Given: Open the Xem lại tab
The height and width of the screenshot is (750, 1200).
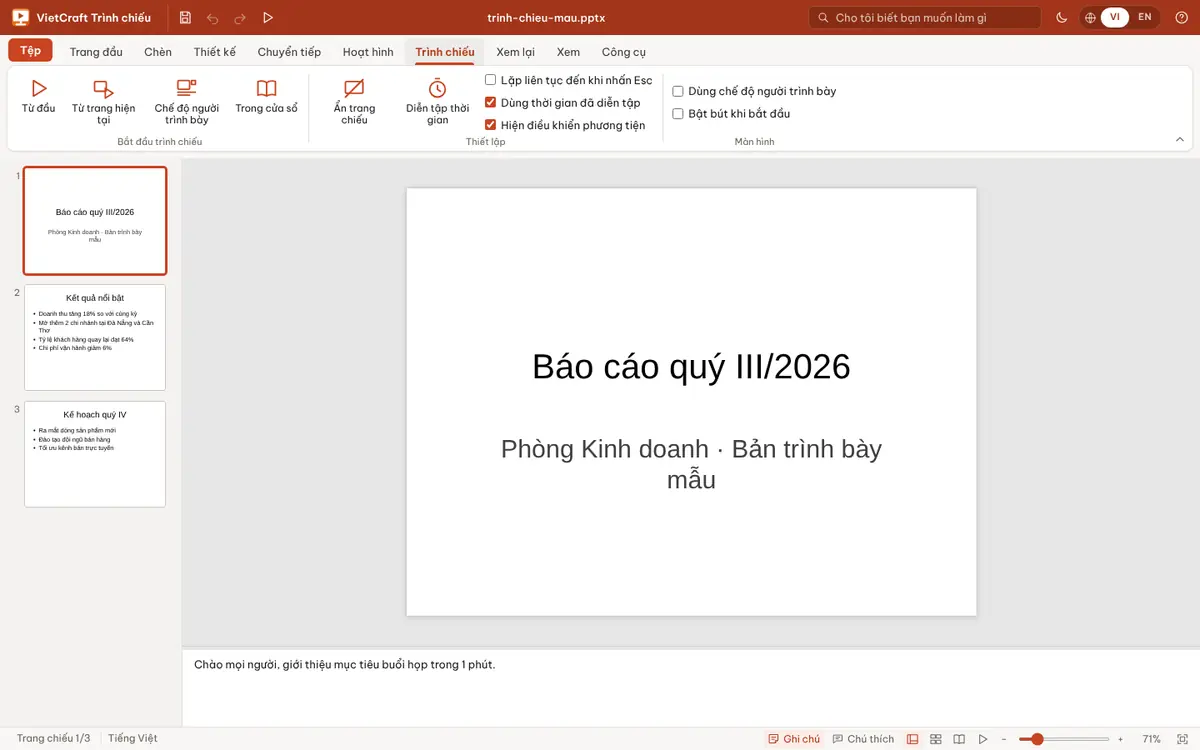Looking at the screenshot, I should coord(515,52).
